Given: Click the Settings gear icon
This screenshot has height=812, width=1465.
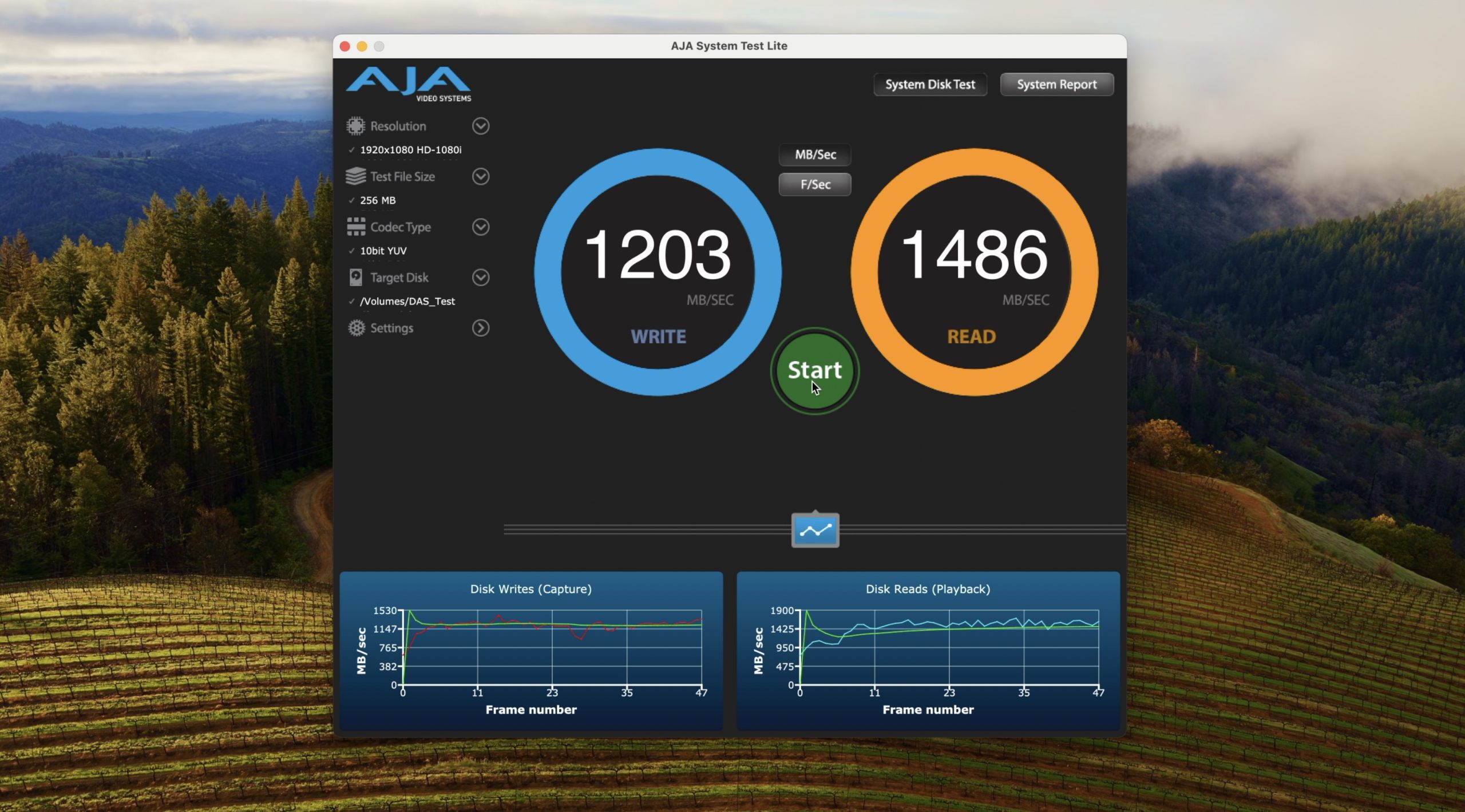Looking at the screenshot, I should click(356, 328).
